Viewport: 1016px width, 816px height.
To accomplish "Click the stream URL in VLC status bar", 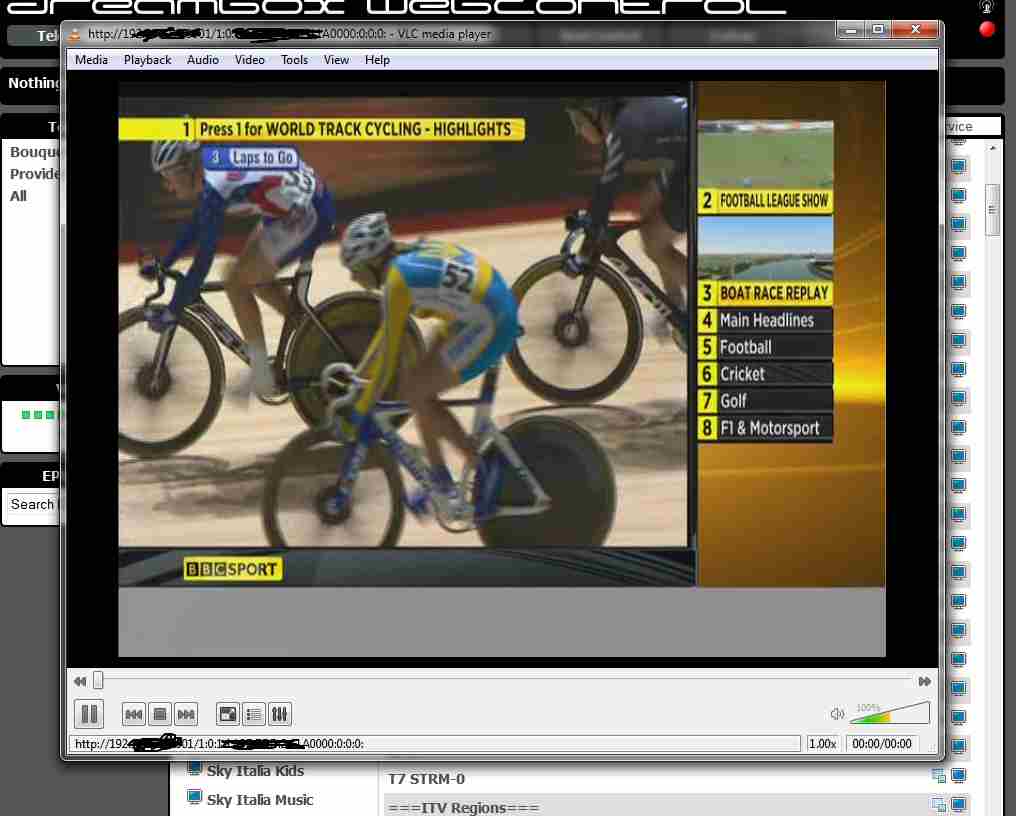I will 434,743.
